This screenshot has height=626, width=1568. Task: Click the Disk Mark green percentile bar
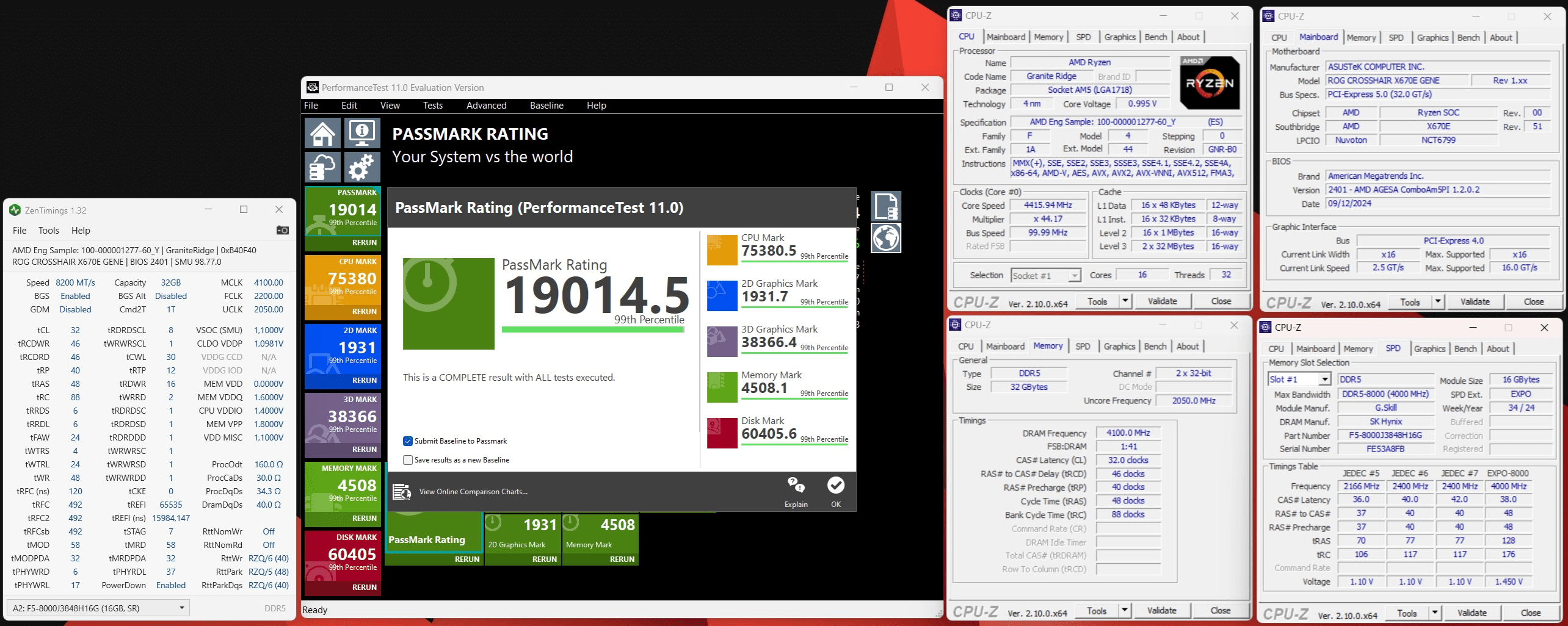tap(795, 445)
